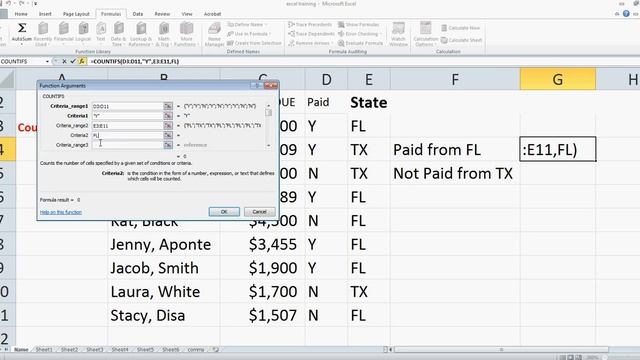Screen dimensions: 640x360
Task: Open the Logical functions library
Action: [x=83, y=33]
